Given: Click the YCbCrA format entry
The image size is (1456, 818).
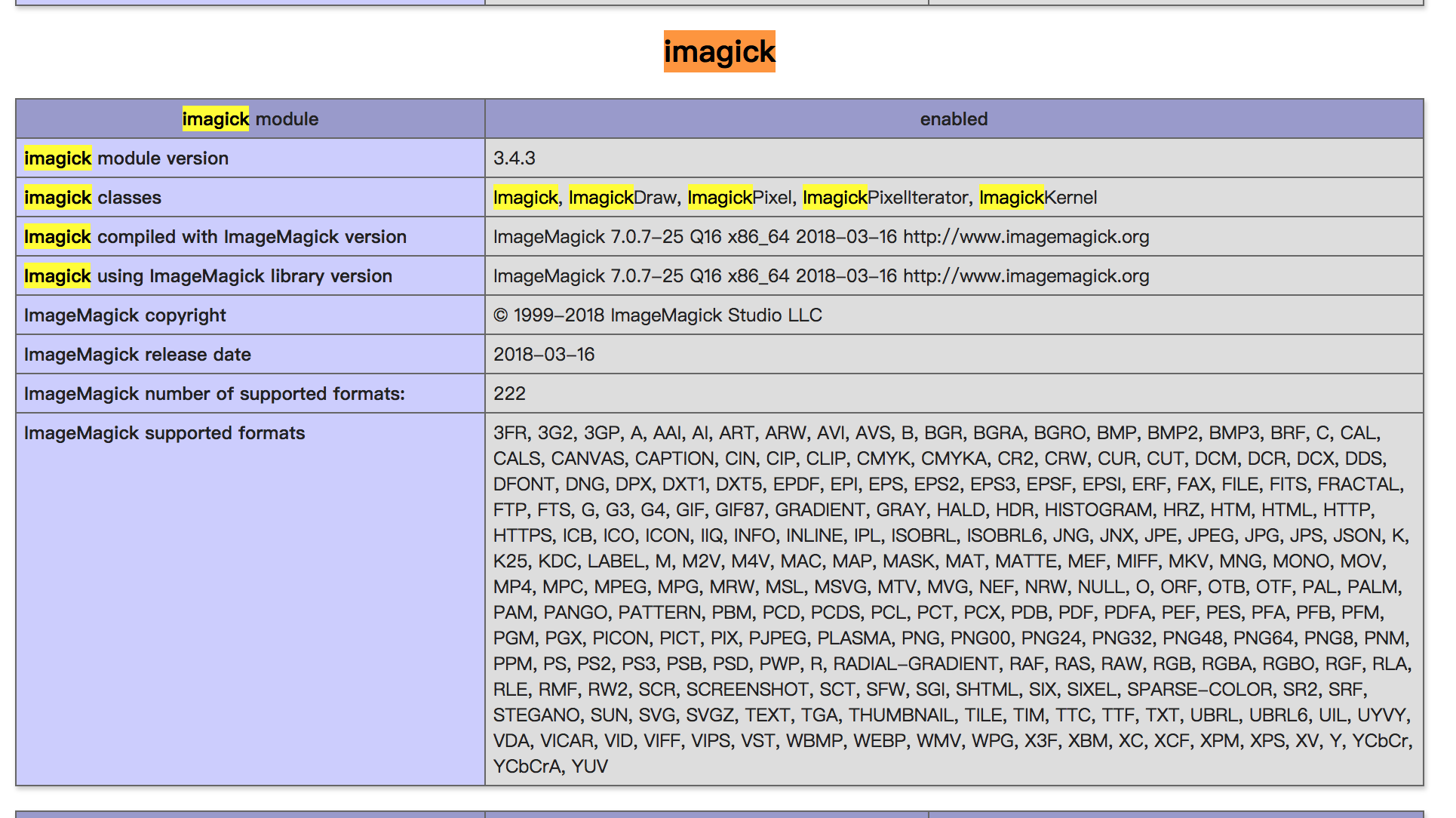Looking at the screenshot, I should pos(527,767).
